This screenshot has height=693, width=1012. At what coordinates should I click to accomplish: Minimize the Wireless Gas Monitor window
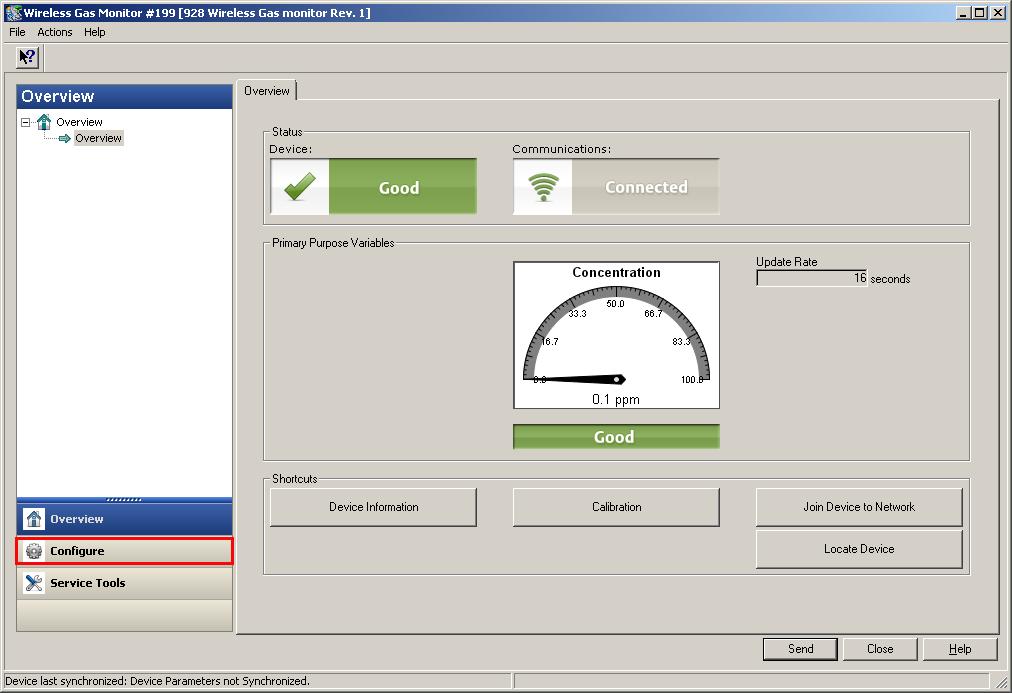[x=963, y=12]
